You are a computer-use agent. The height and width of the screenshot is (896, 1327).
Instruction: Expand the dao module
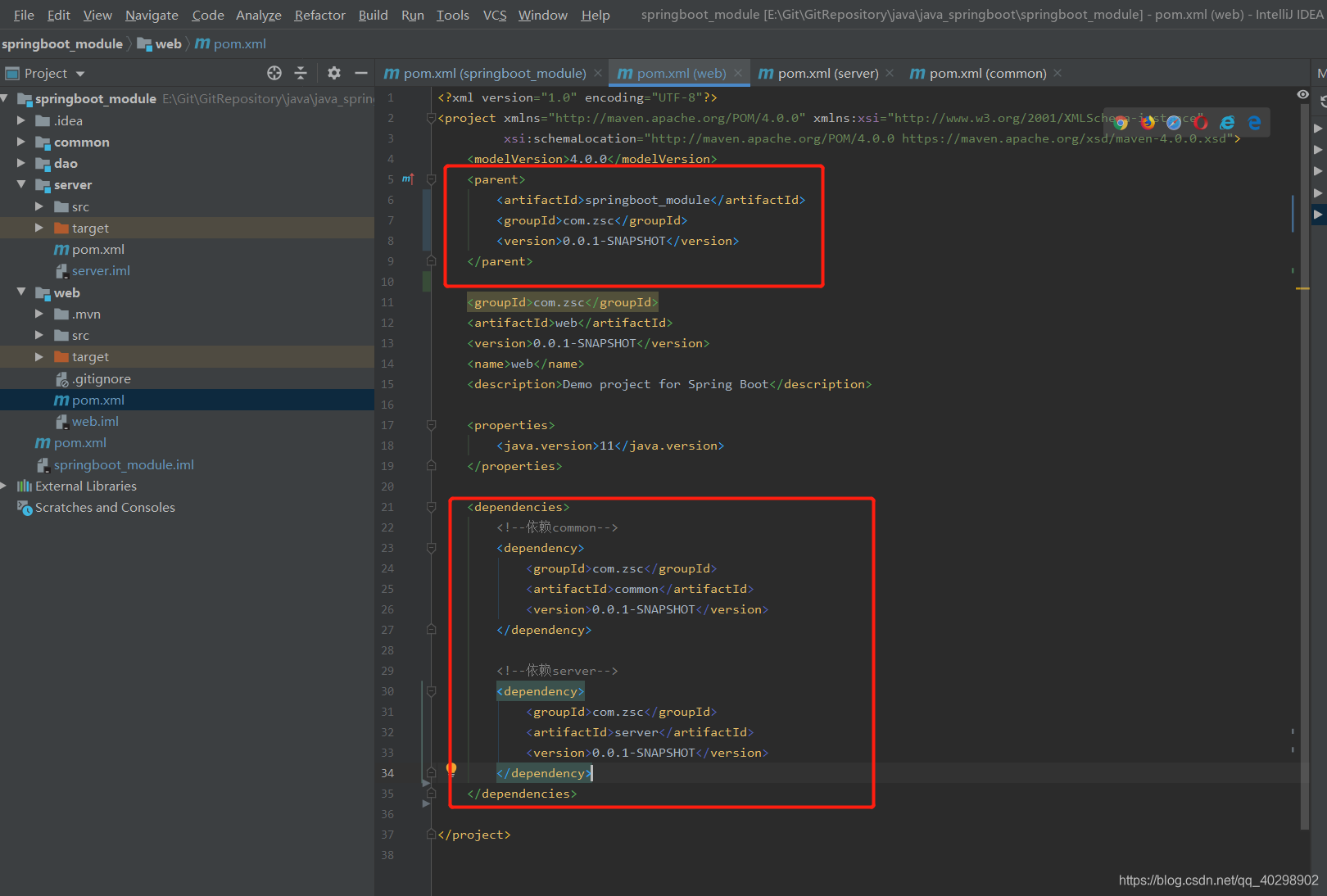coord(21,163)
